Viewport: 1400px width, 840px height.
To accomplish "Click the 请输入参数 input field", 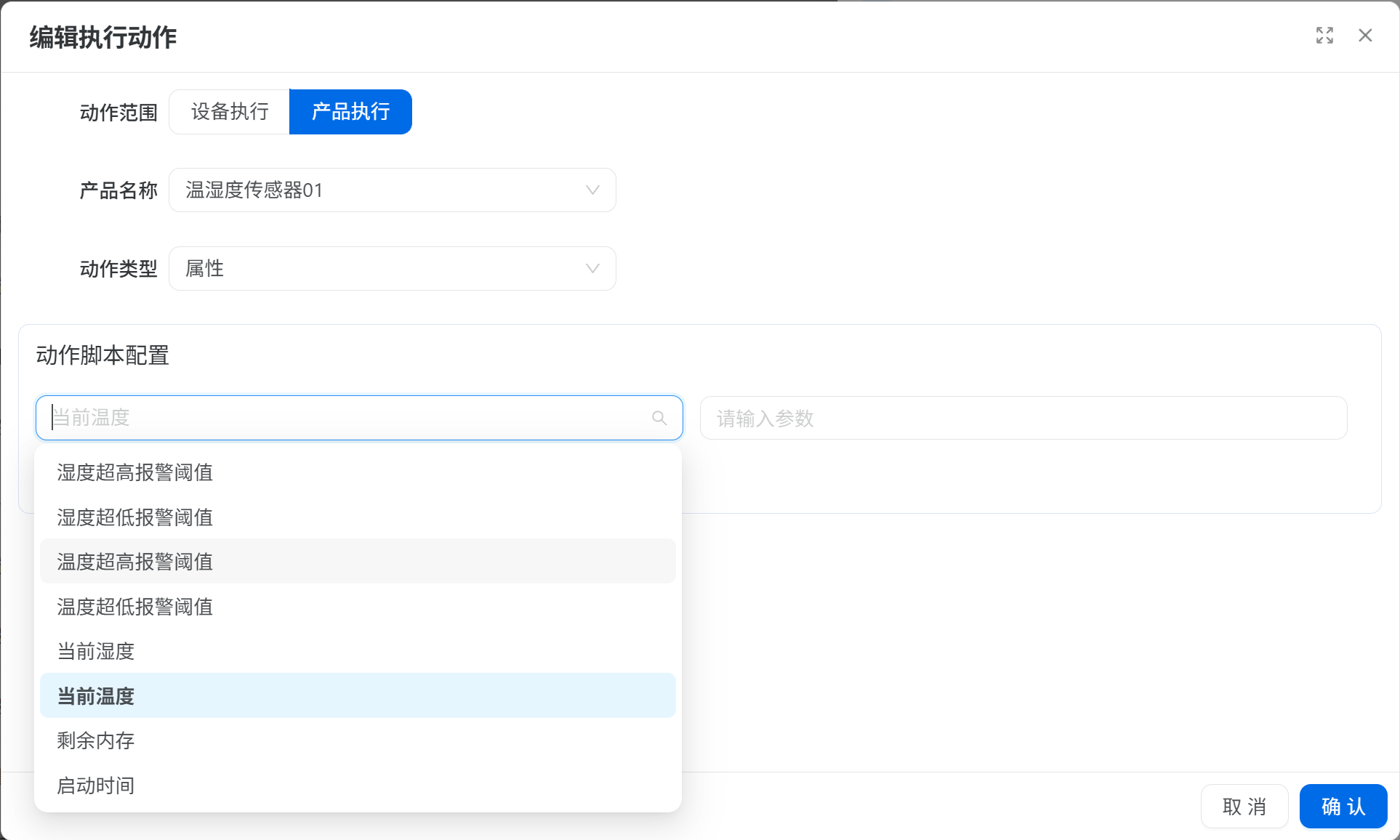I will 1023,419.
